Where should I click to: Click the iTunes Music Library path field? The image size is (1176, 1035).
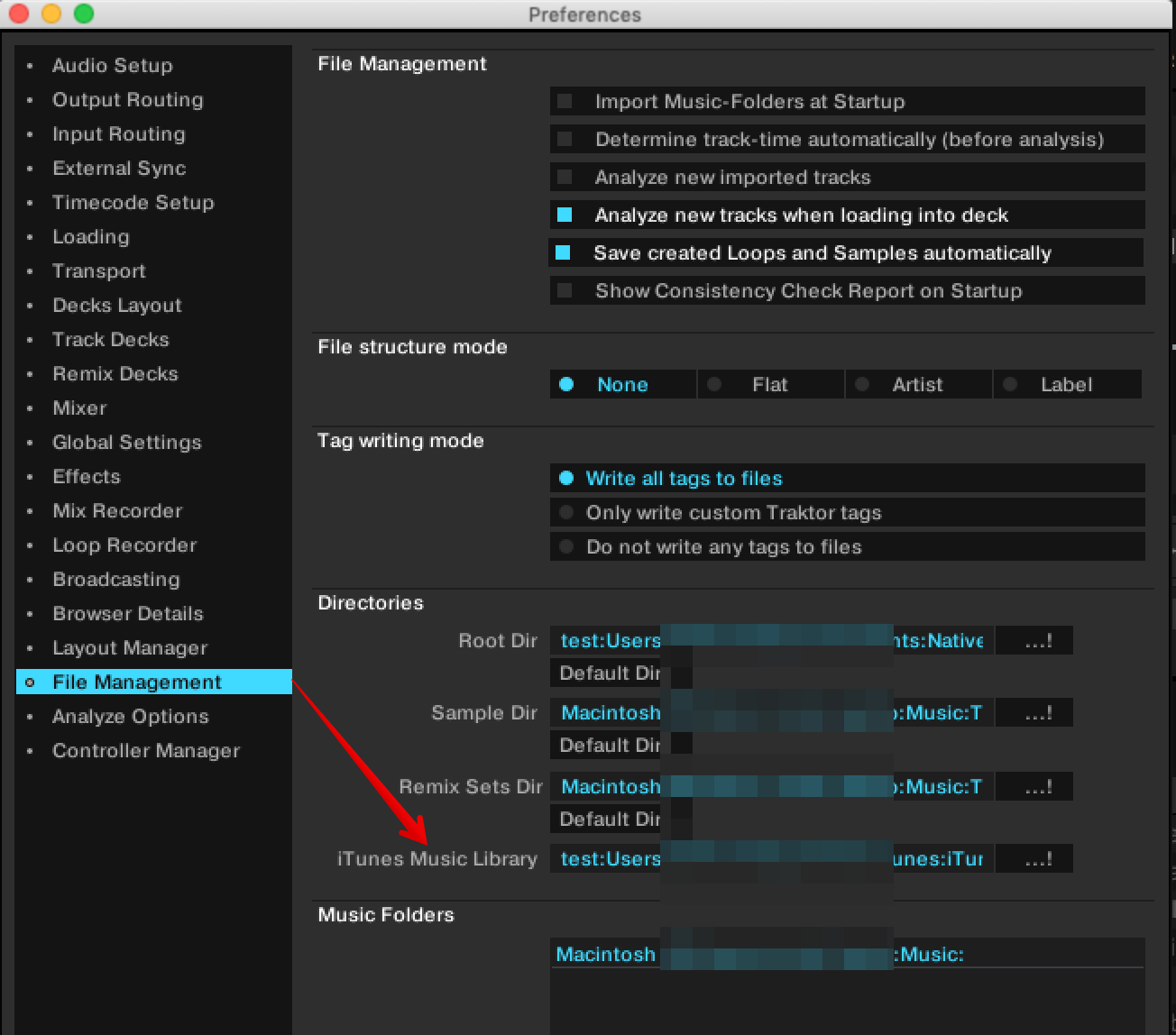point(771,859)
